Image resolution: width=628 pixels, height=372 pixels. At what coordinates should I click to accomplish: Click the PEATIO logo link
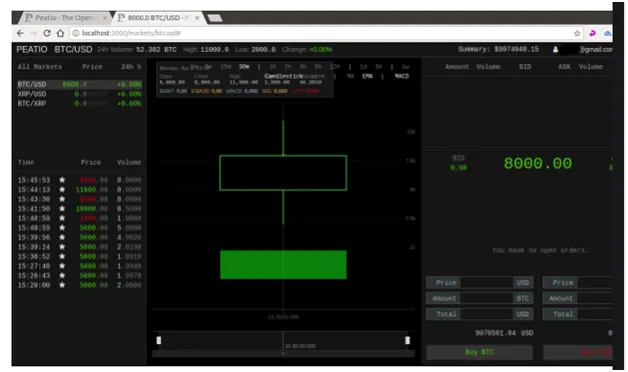tap(32, 50)
